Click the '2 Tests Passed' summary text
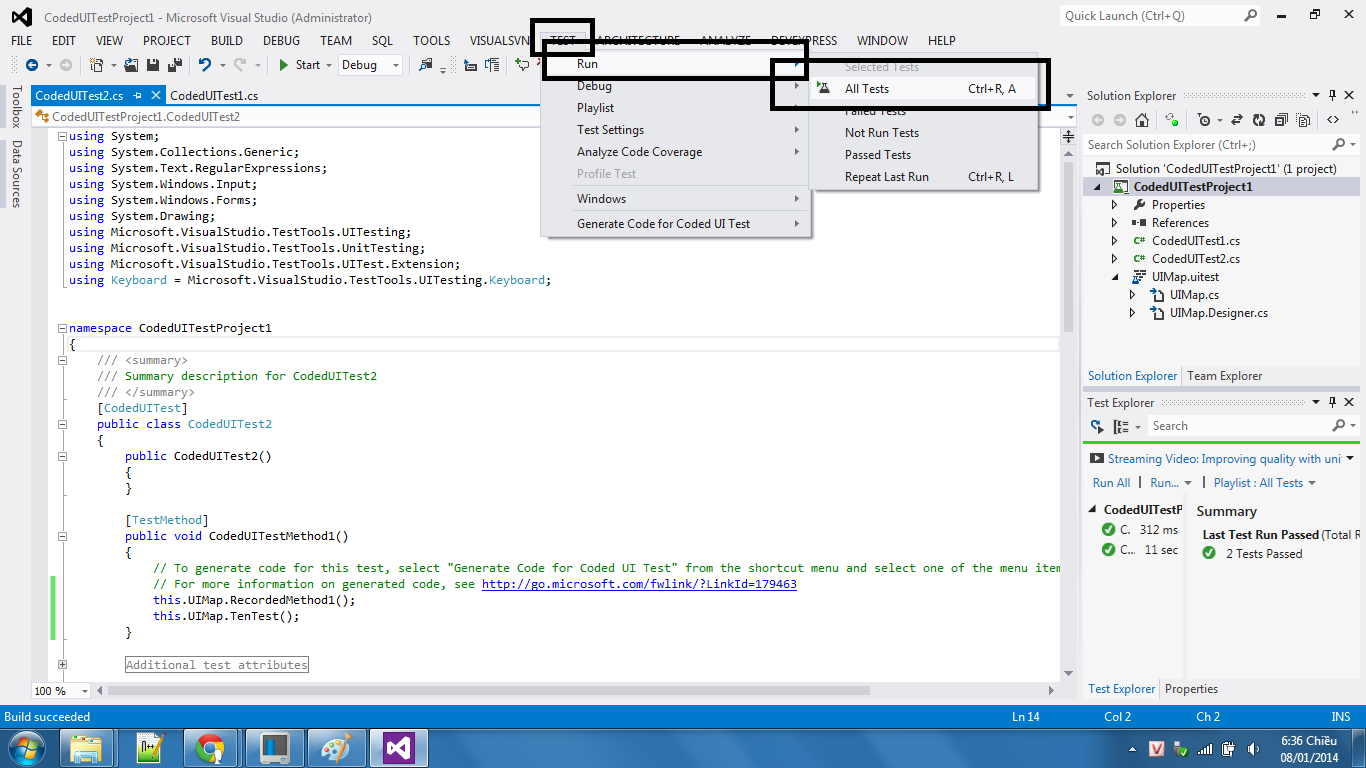The height and width of the screenshot is (768, 1366). (x=1264, y=554)
